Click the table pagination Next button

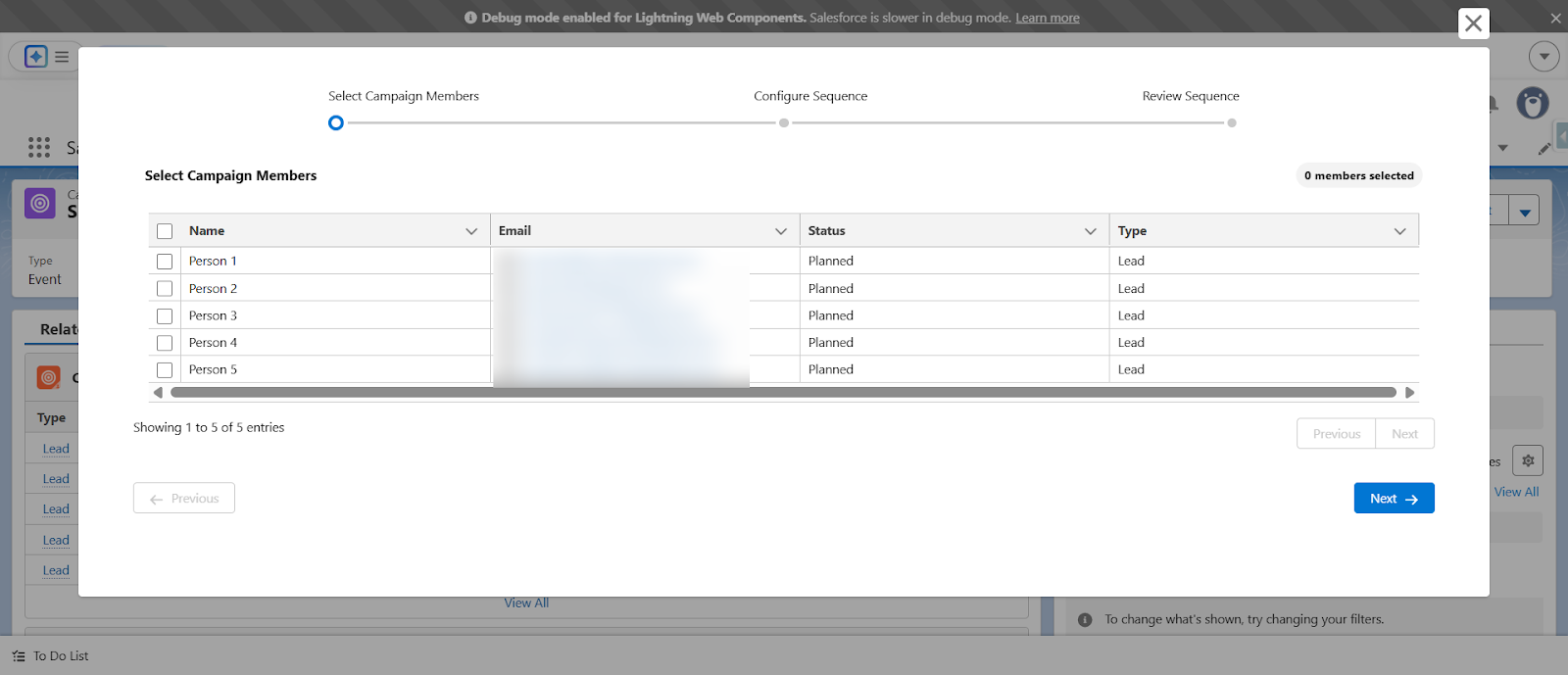pos(1404,434)
